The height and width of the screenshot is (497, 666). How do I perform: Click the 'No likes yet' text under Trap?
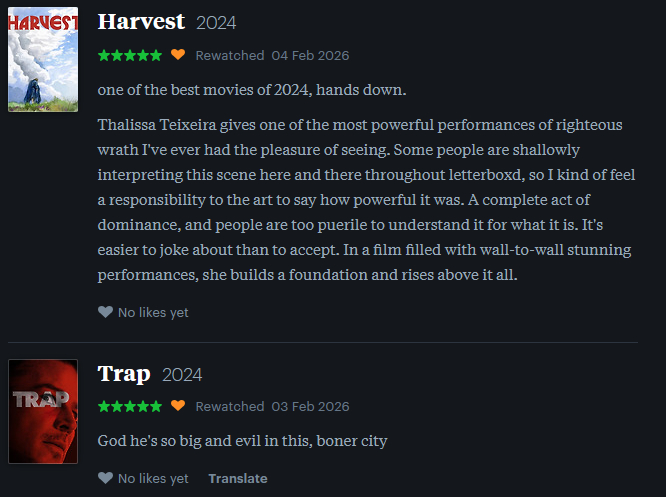point(153,479)
